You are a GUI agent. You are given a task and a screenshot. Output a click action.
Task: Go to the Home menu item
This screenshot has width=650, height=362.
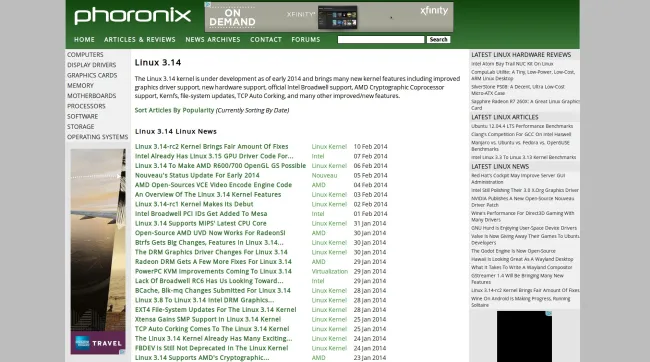[x=84, y=39]
